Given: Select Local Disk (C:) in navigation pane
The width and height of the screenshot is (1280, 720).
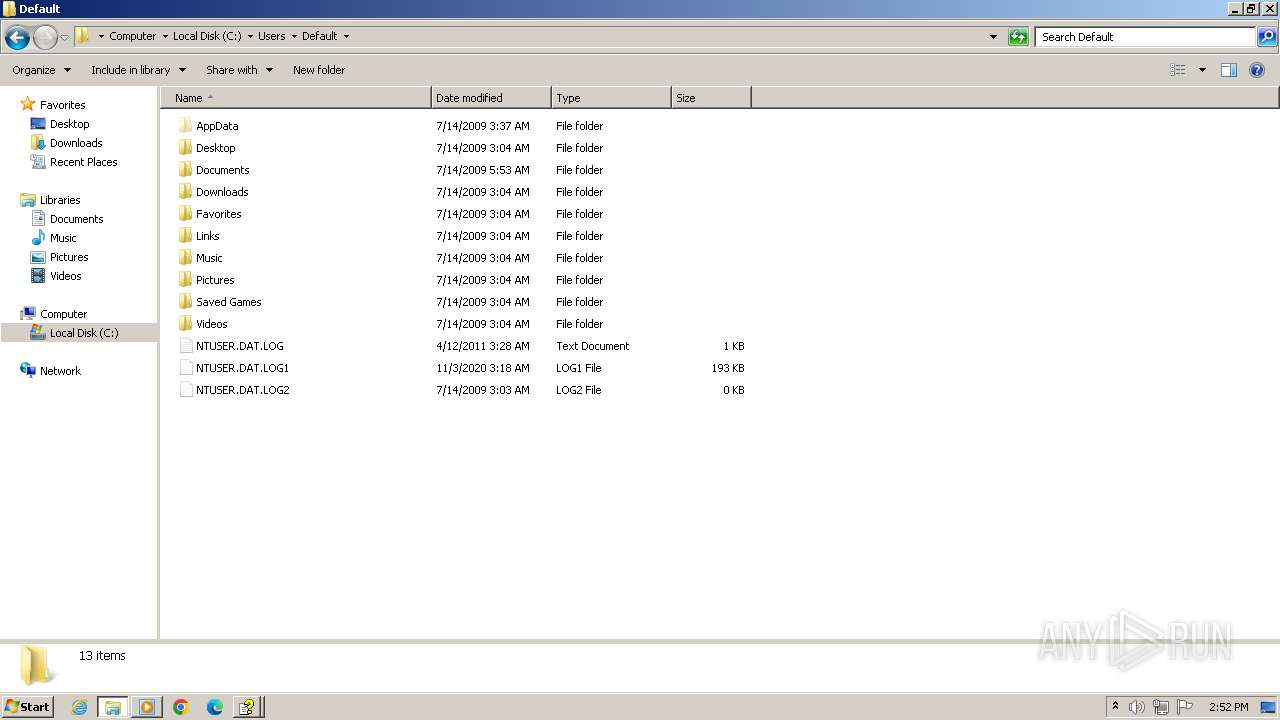Looking at the screenshot, I should click(x=84, y=333).
